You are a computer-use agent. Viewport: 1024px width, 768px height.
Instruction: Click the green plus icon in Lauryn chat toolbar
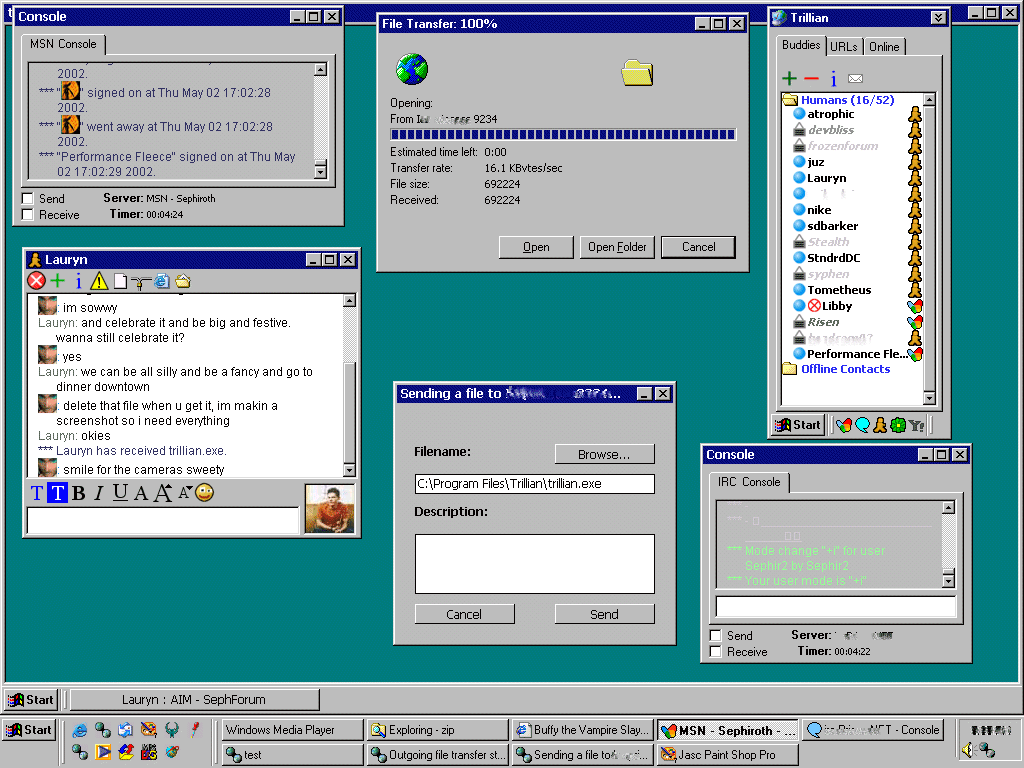click(57, 281)
